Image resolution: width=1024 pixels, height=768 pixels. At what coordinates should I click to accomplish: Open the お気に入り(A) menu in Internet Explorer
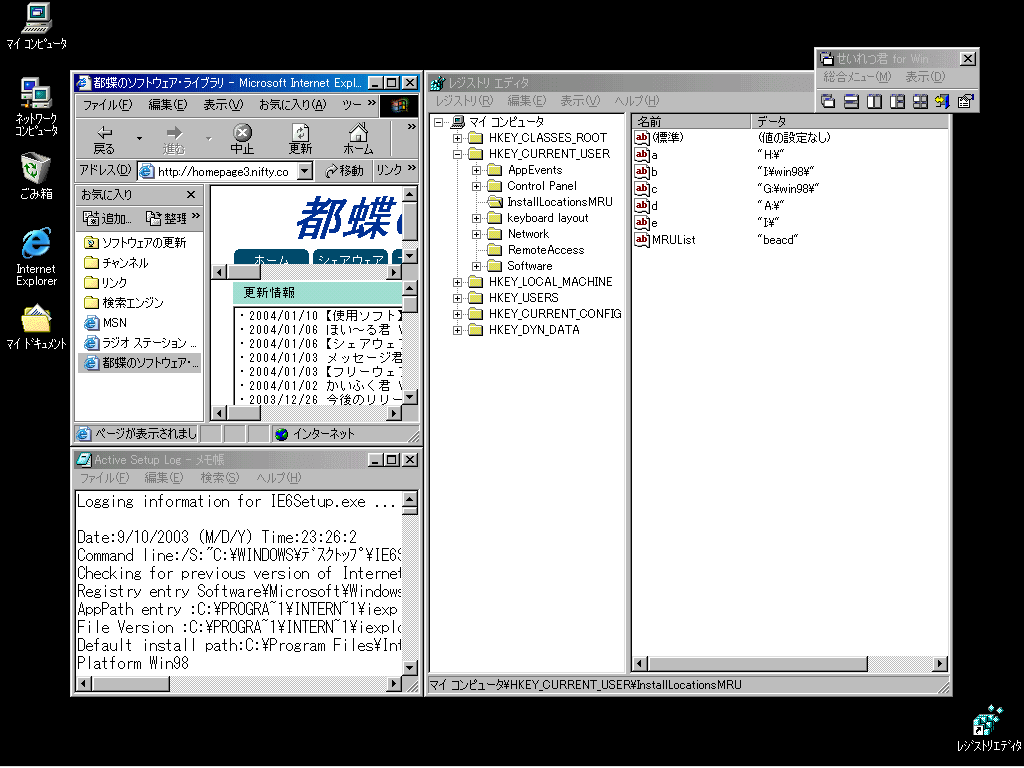point(292,104)
